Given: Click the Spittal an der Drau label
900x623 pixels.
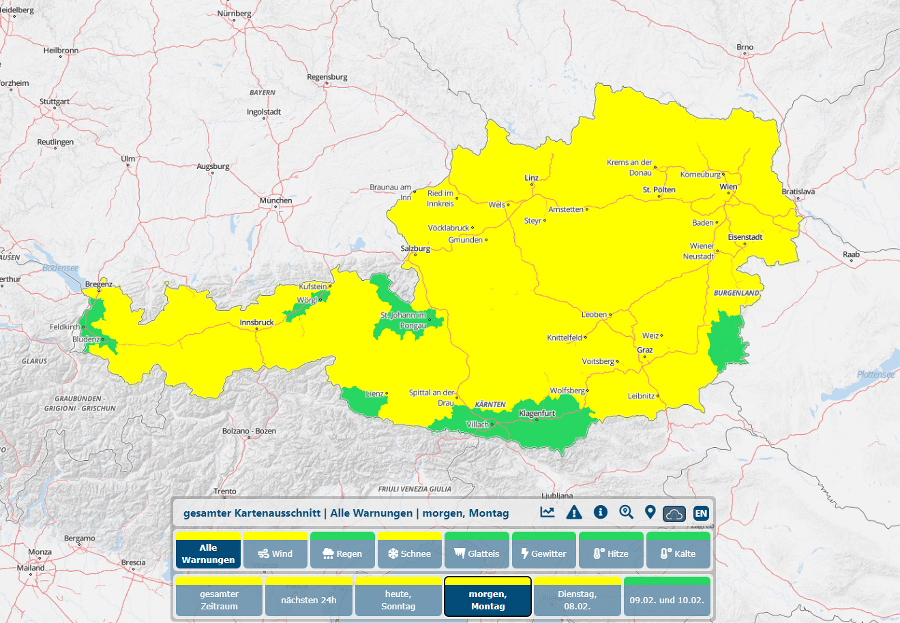Looking at the screenshot, I should (432, 397).
